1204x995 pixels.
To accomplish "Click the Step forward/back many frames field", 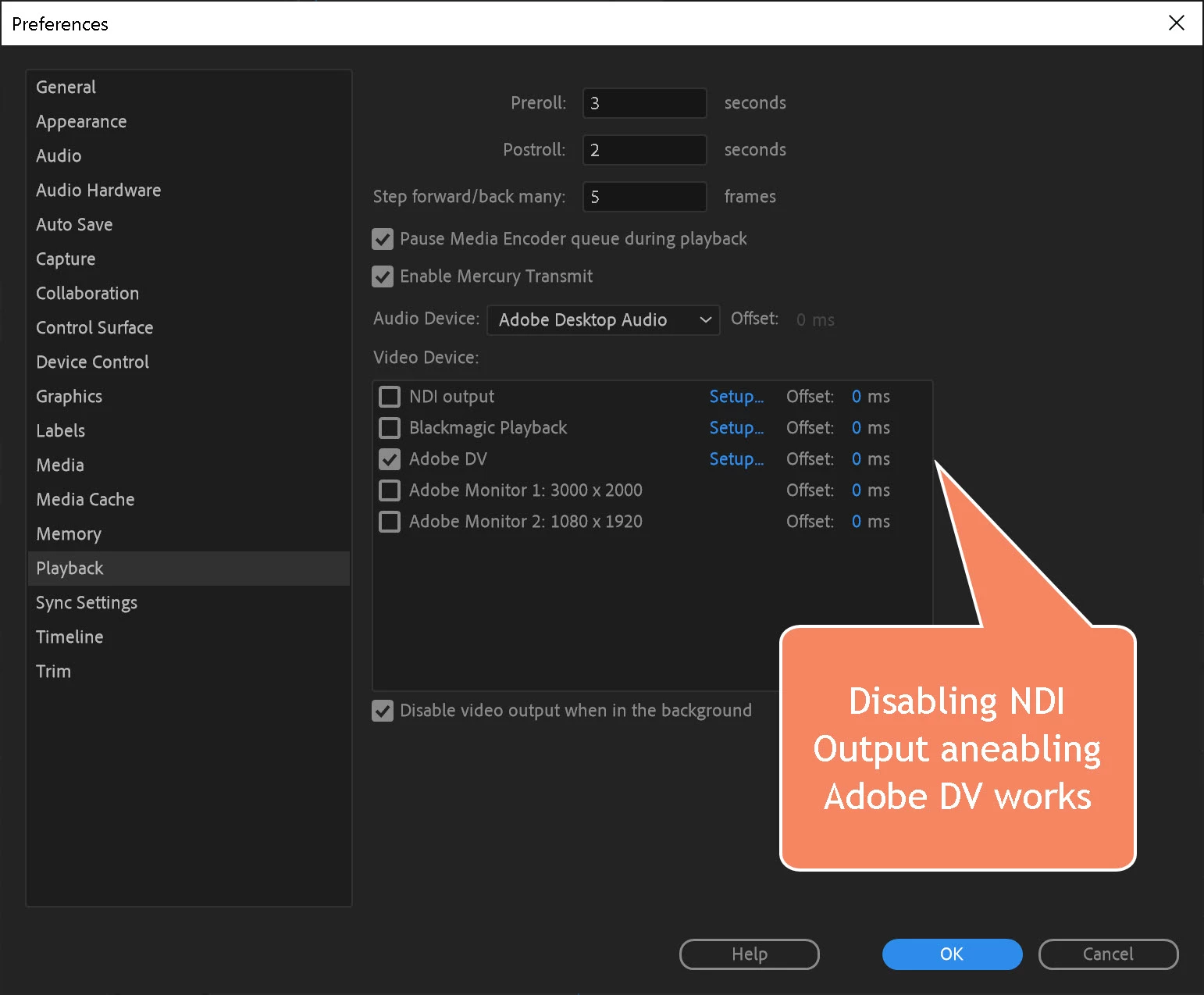I will 644,197.
